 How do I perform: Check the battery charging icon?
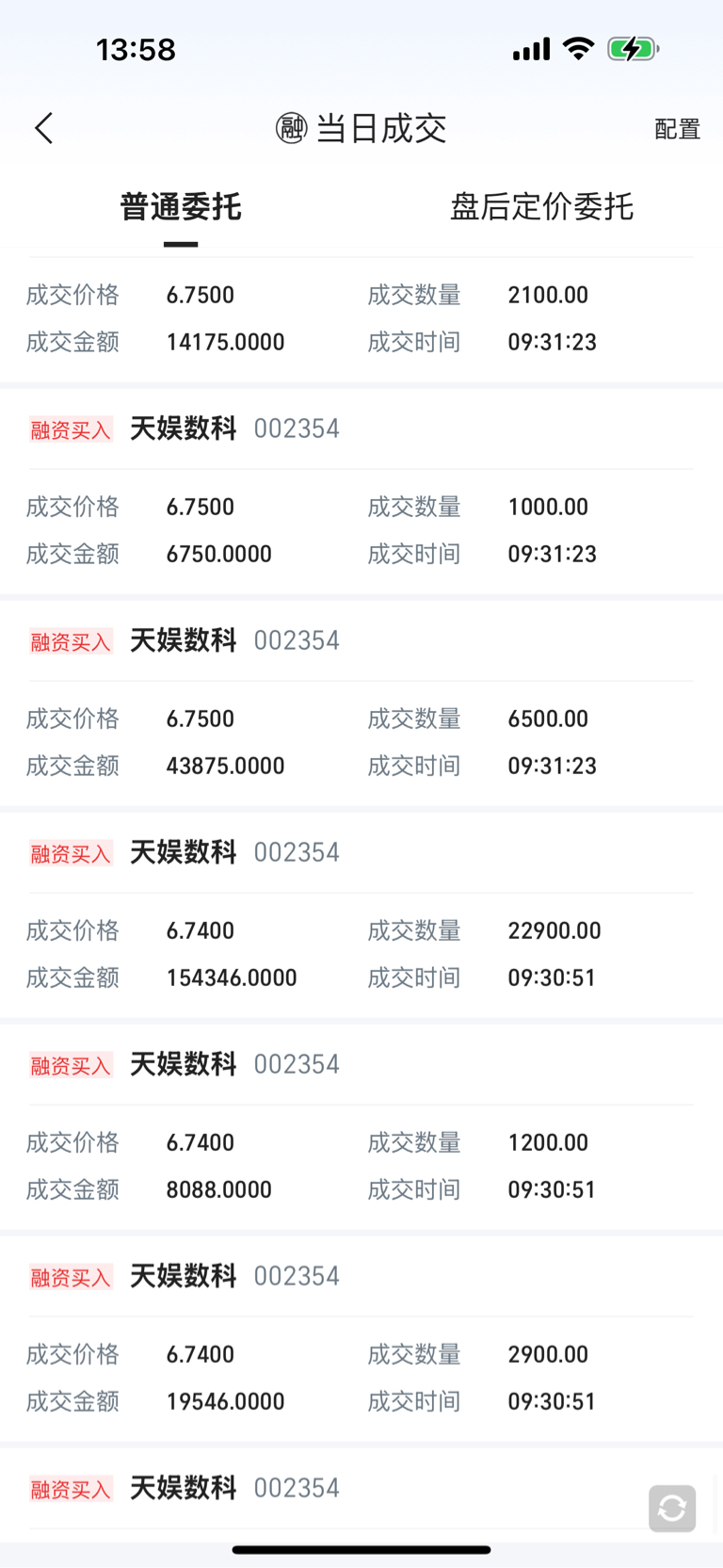[x=633, y=49]
